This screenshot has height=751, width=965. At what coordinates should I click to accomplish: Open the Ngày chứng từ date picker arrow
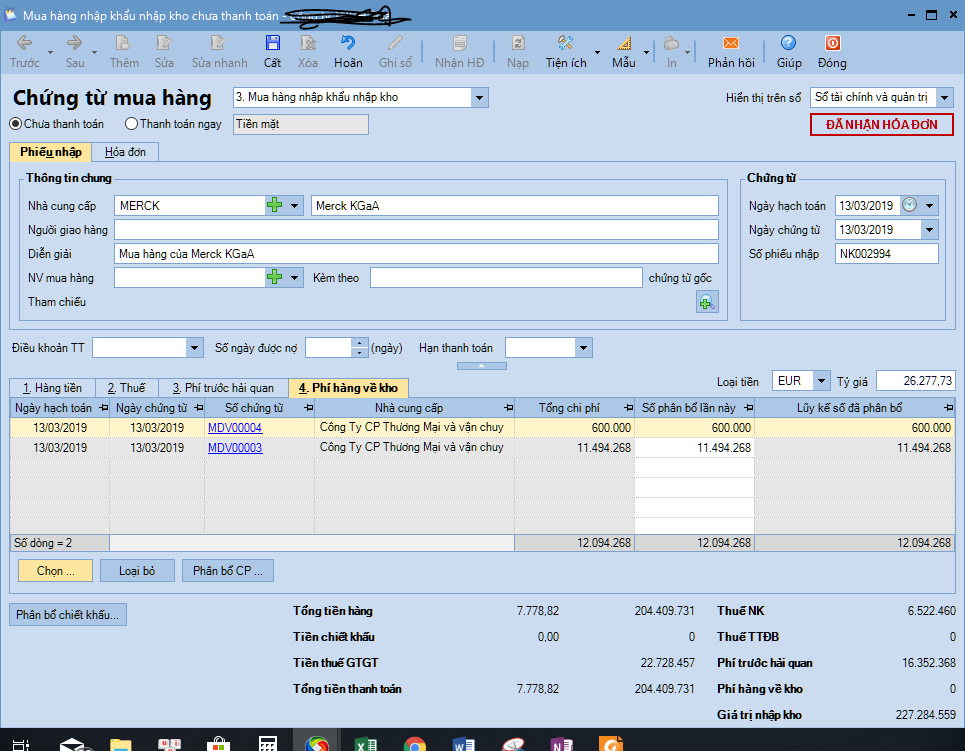[x=929, y=230]
